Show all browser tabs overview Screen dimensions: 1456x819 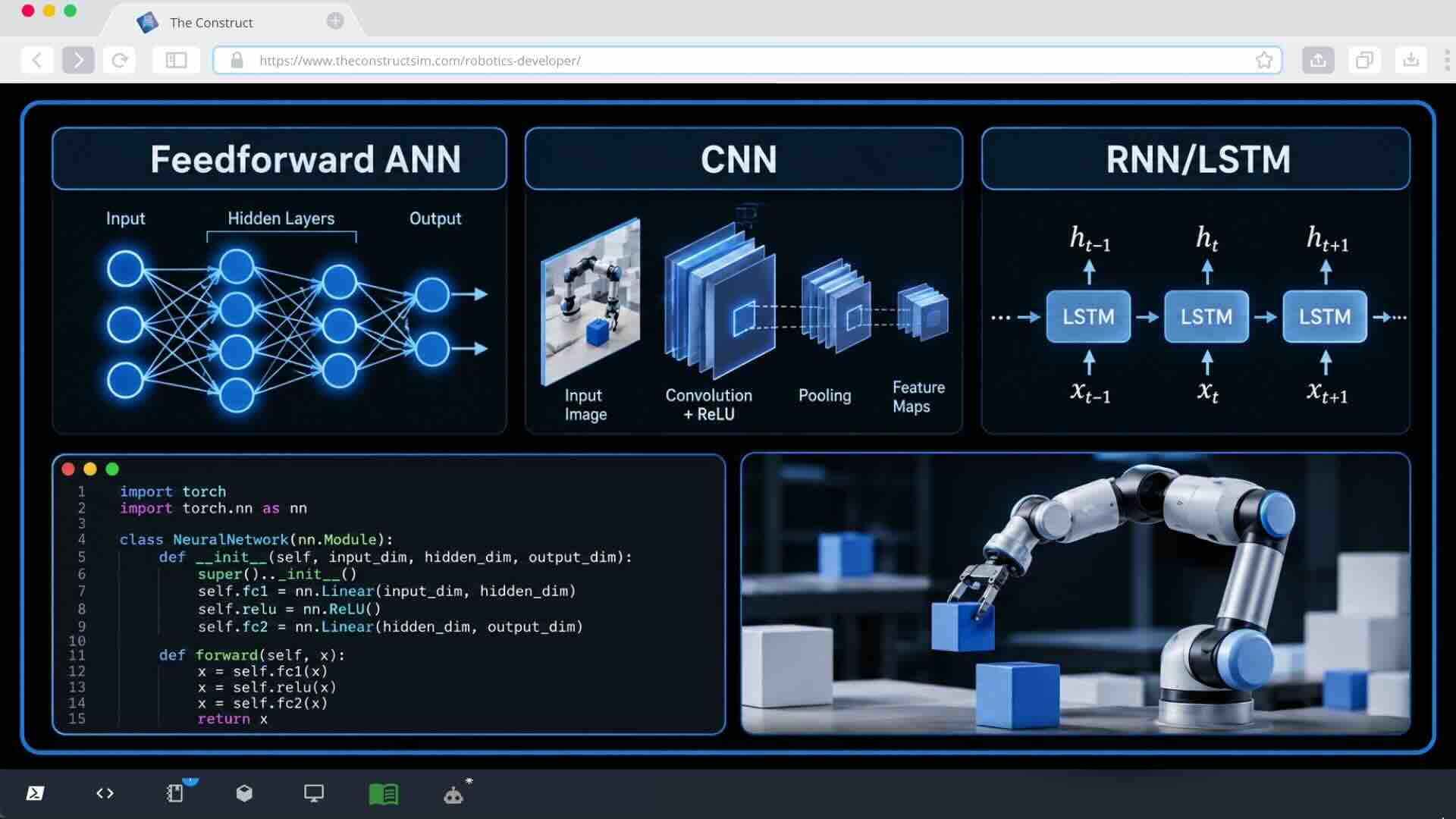click(1364, 60)
